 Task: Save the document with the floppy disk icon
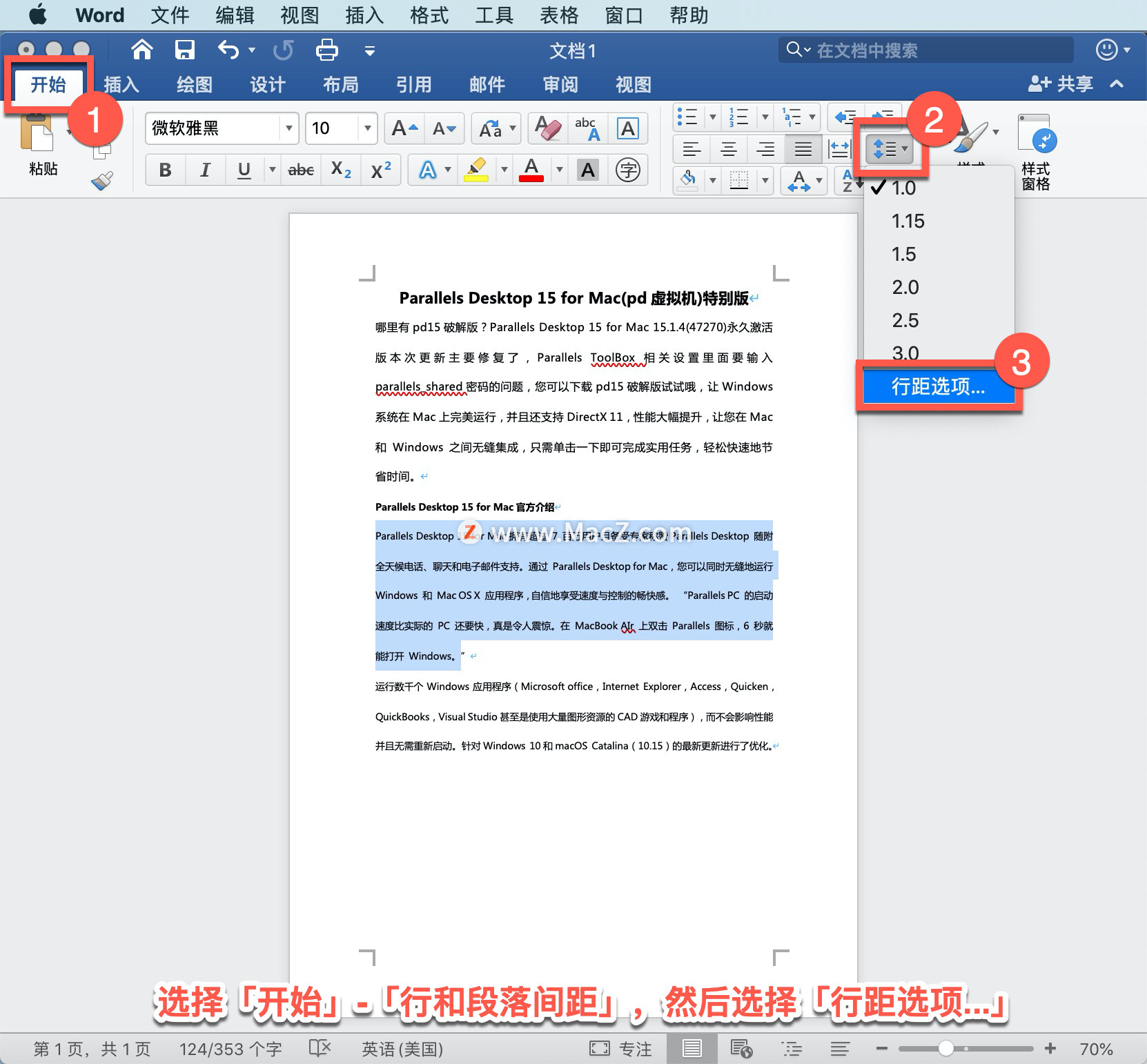(x=184, y=50)
